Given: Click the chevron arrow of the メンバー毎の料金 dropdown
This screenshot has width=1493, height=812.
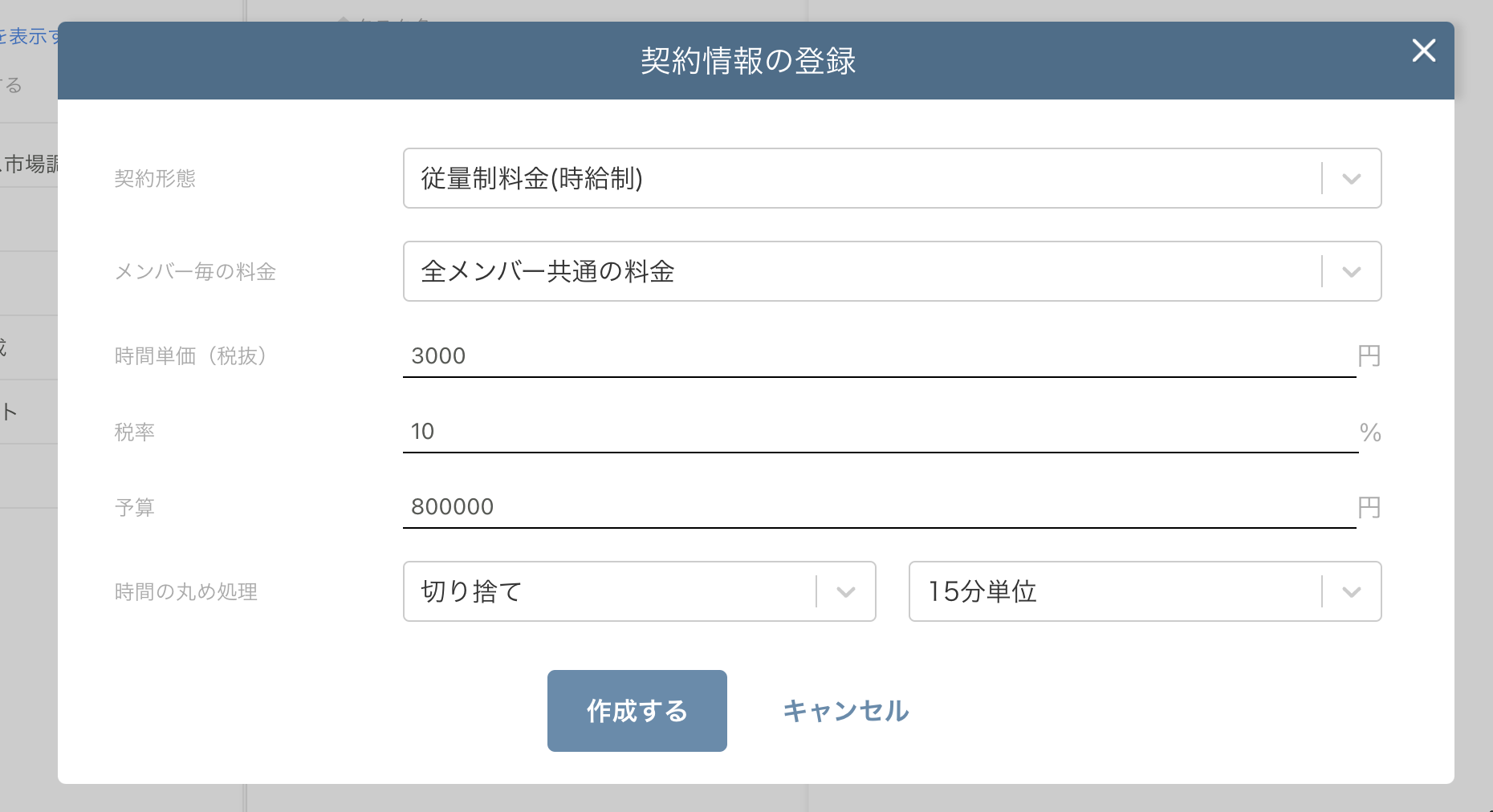Looking at the screenshot, I should [1351, 272].
